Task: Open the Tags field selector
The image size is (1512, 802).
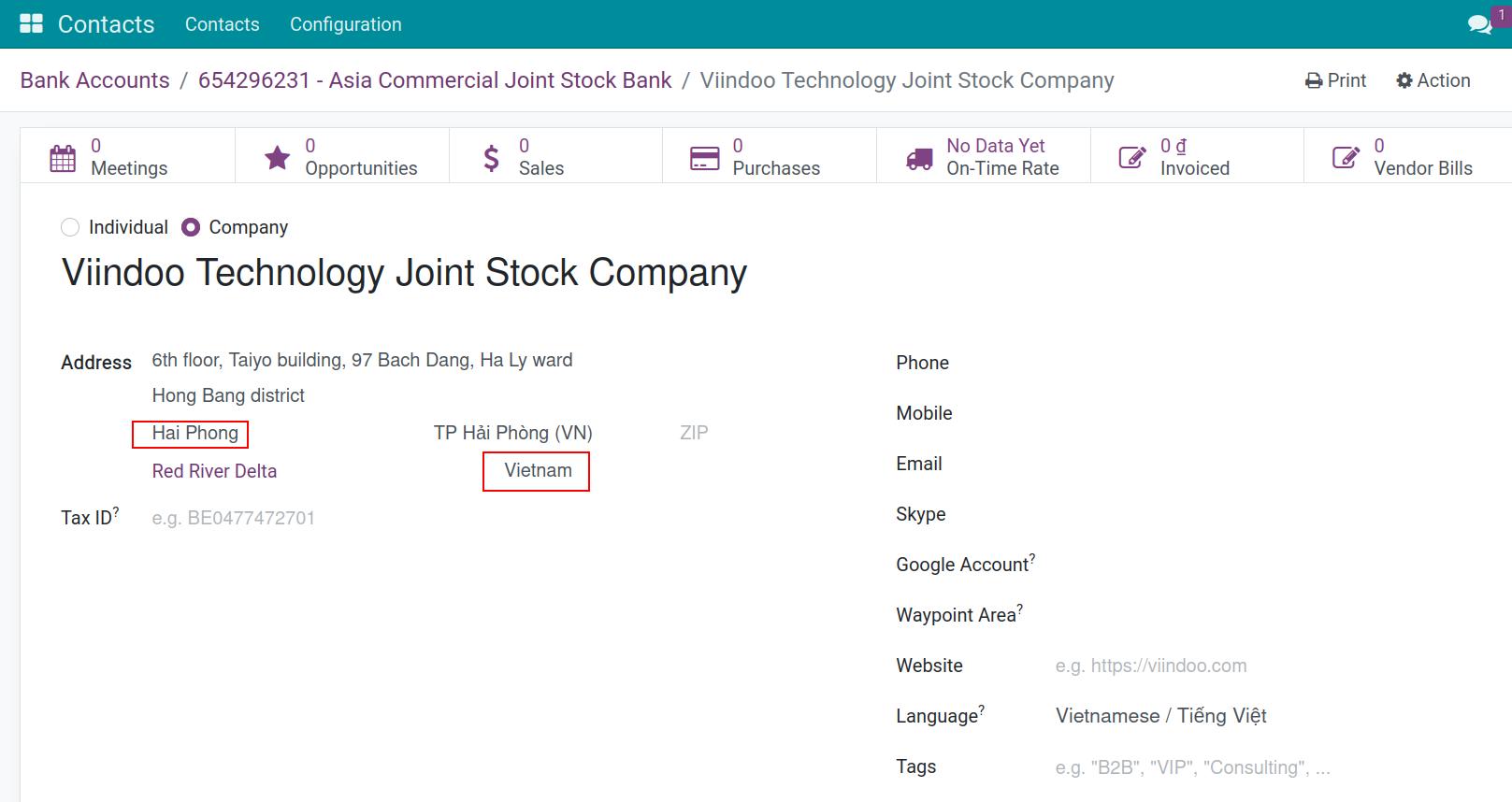Action: (1193, 767)
